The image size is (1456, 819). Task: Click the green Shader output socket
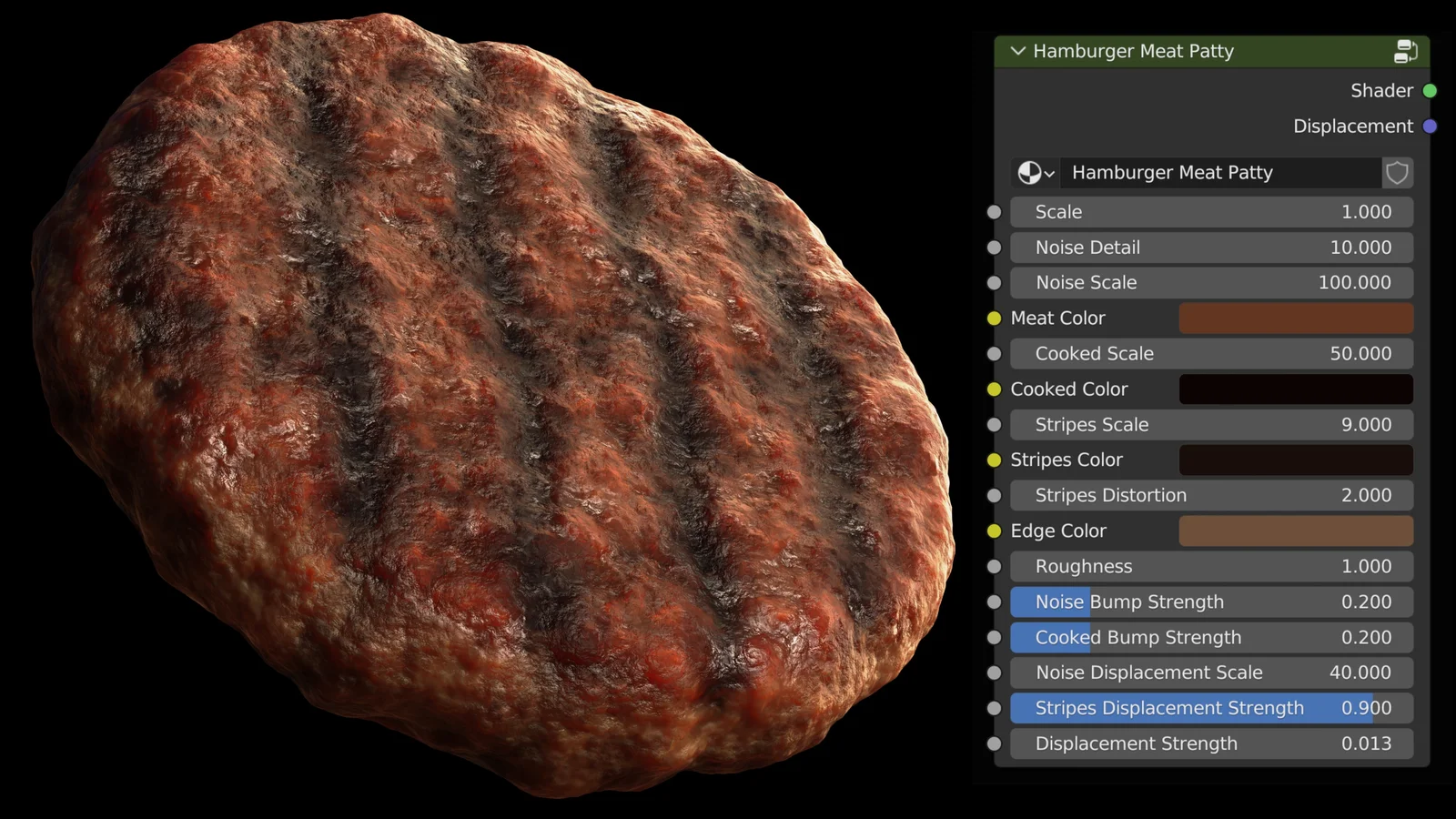(x=1430, y=91)
